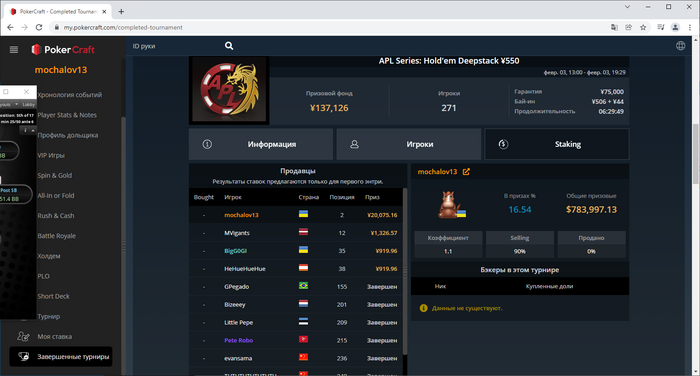Open a new browser tab
Screen dimensions: 700x376
coord(121,12)
